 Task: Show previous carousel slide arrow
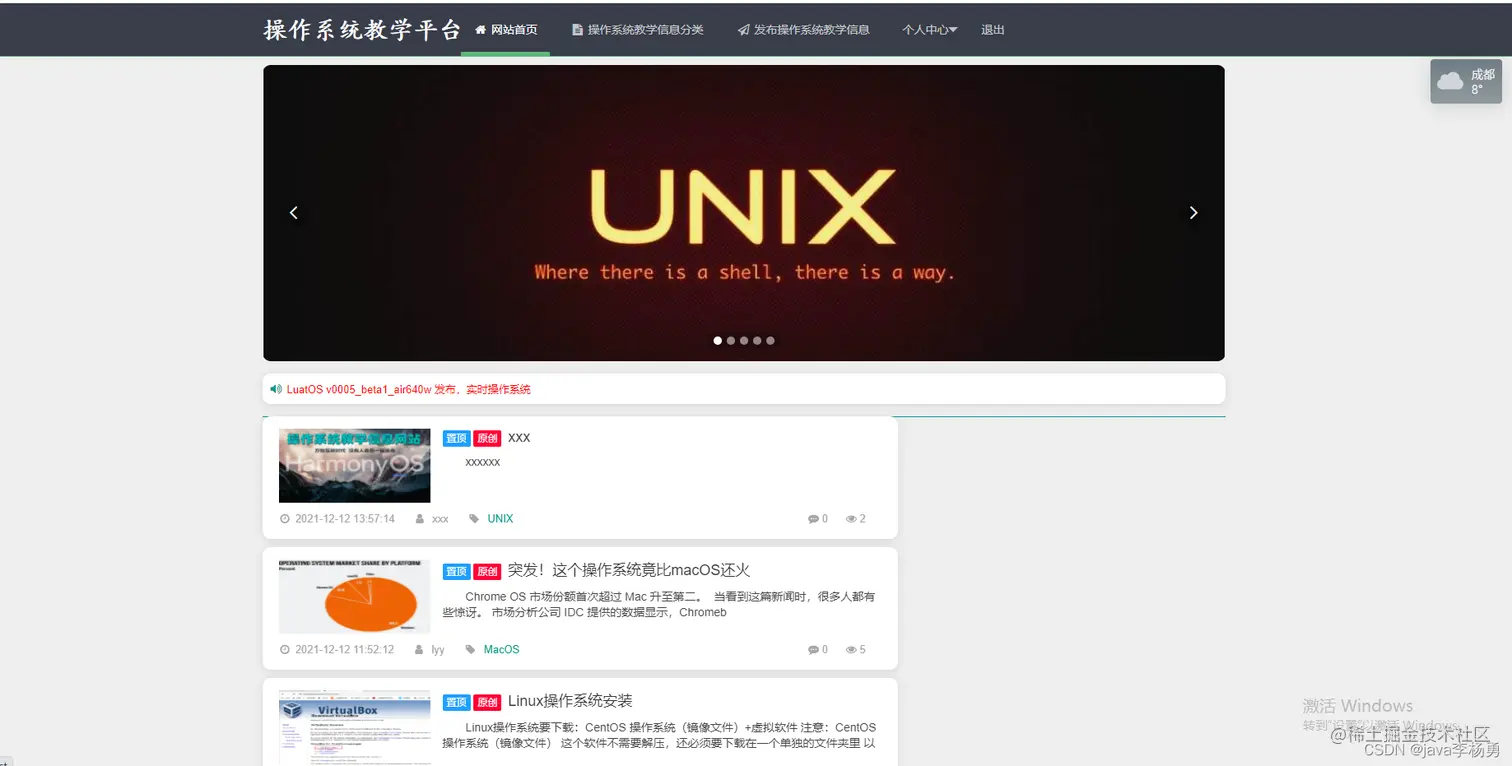[x=294, y=212]
